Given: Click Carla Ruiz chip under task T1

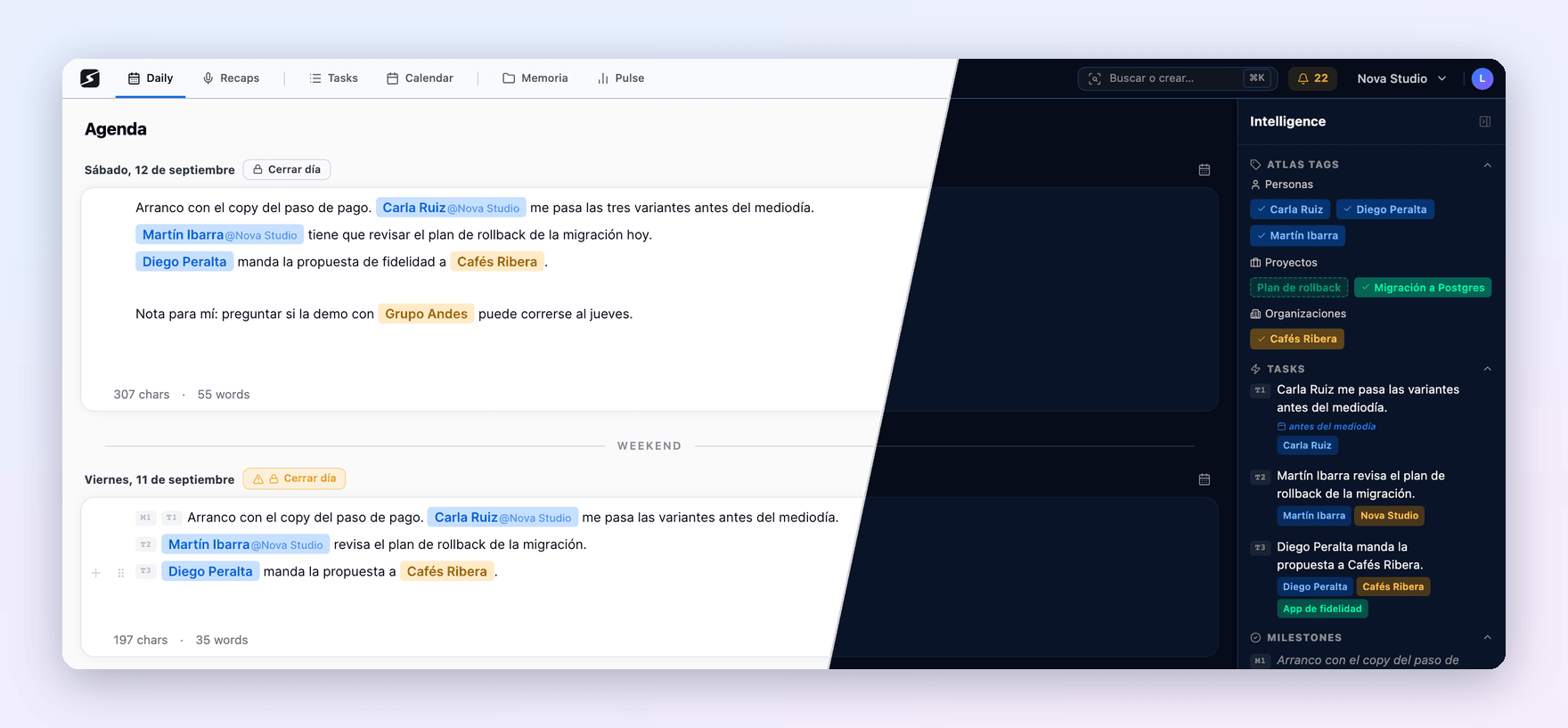Looking at the screenshot, I should 1307,446.
